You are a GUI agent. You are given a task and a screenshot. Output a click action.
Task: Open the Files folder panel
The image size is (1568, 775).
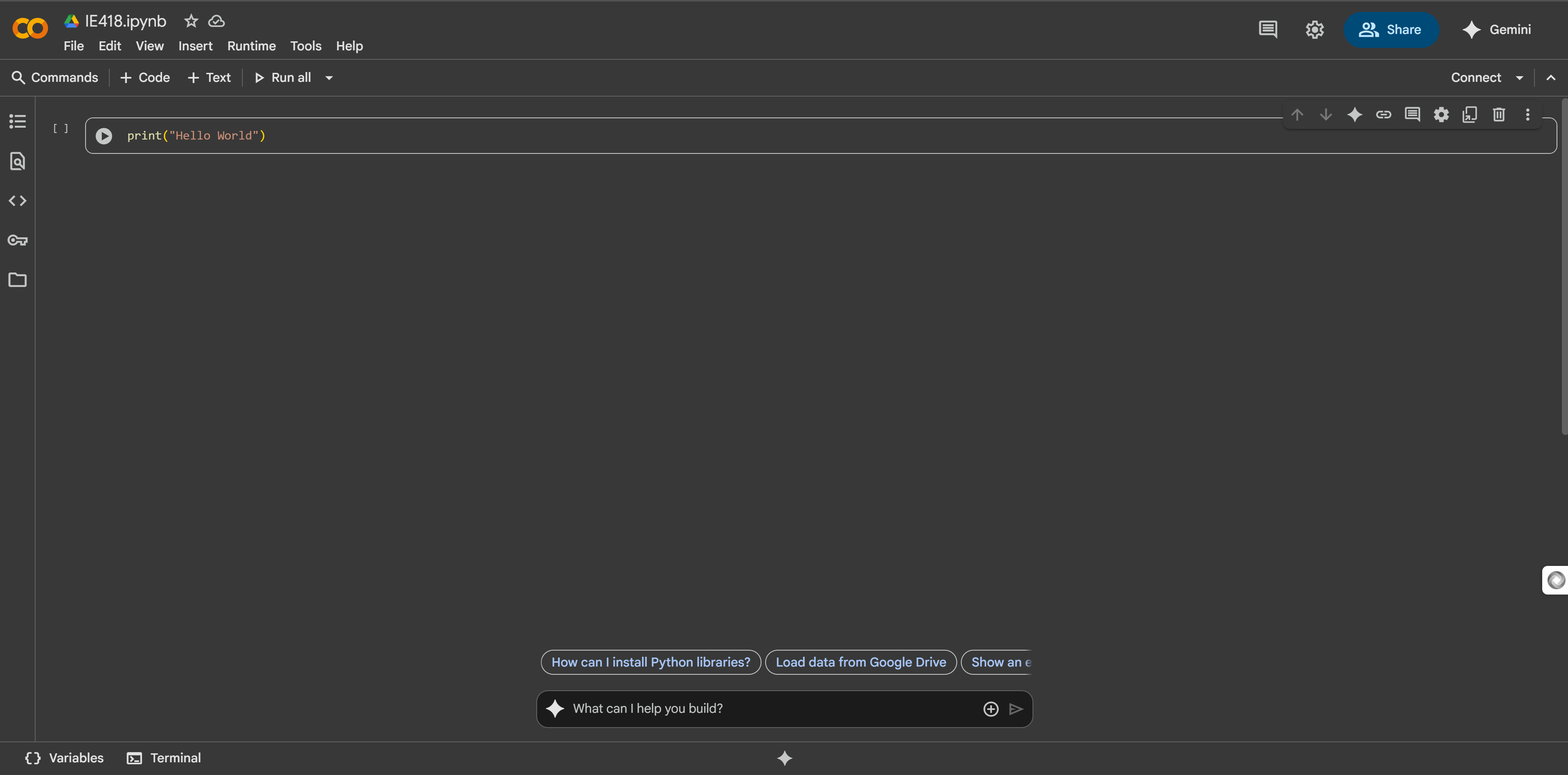[18, 280]
